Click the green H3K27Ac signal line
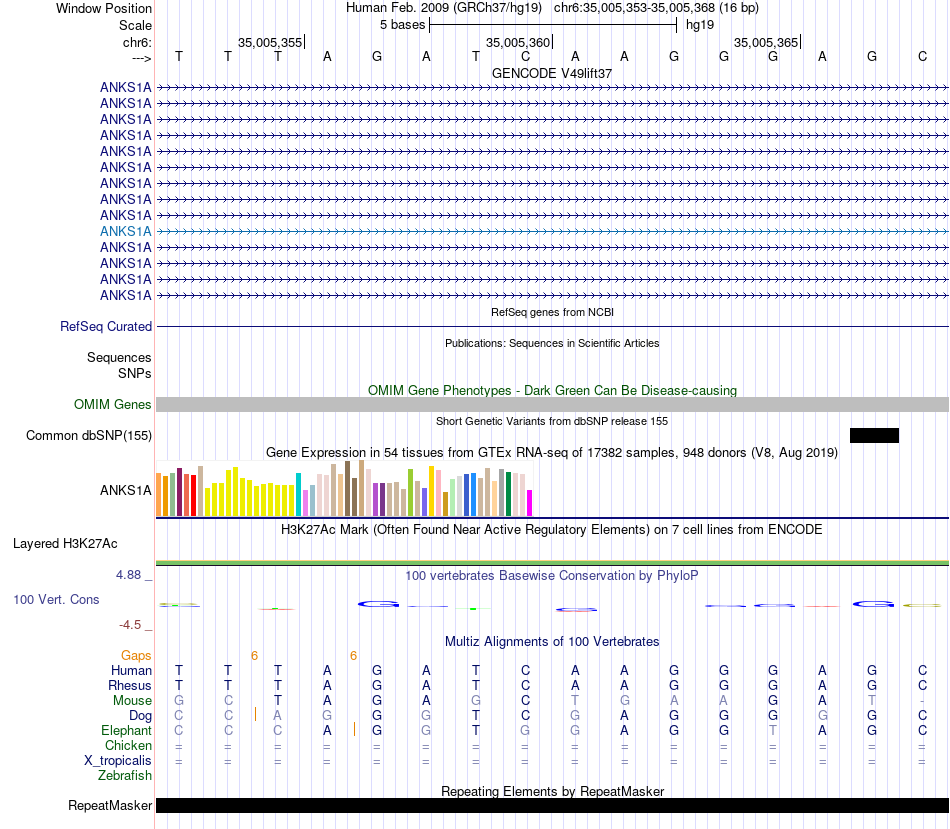 pyautogui.click(x=552, y=563)
